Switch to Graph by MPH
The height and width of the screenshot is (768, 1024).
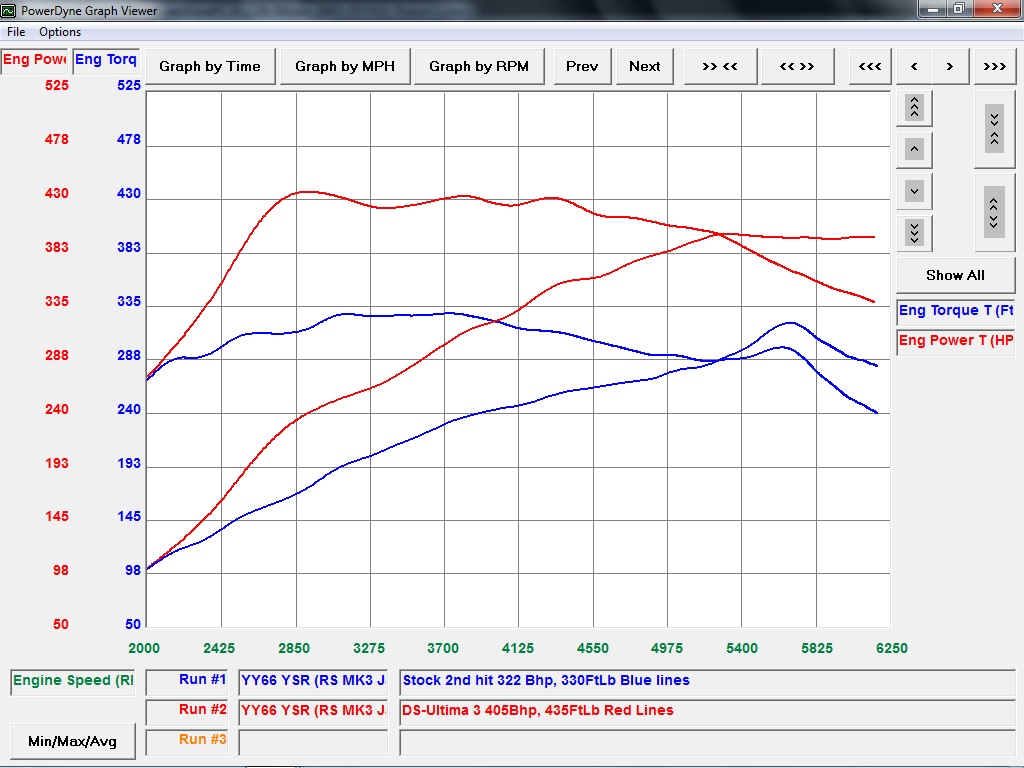click(x=345, y=66)
